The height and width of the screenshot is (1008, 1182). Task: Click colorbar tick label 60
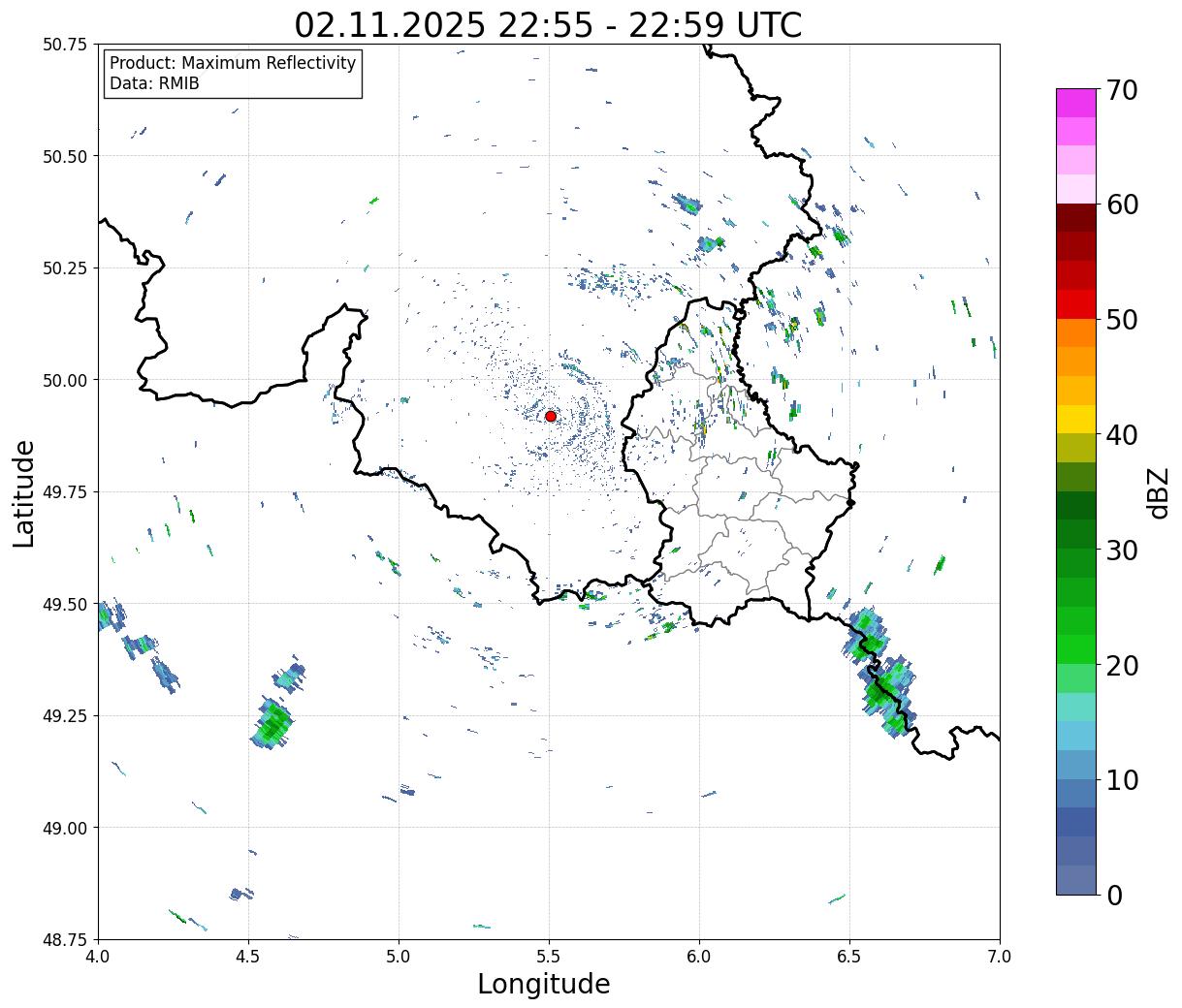tap(1122, 205)
